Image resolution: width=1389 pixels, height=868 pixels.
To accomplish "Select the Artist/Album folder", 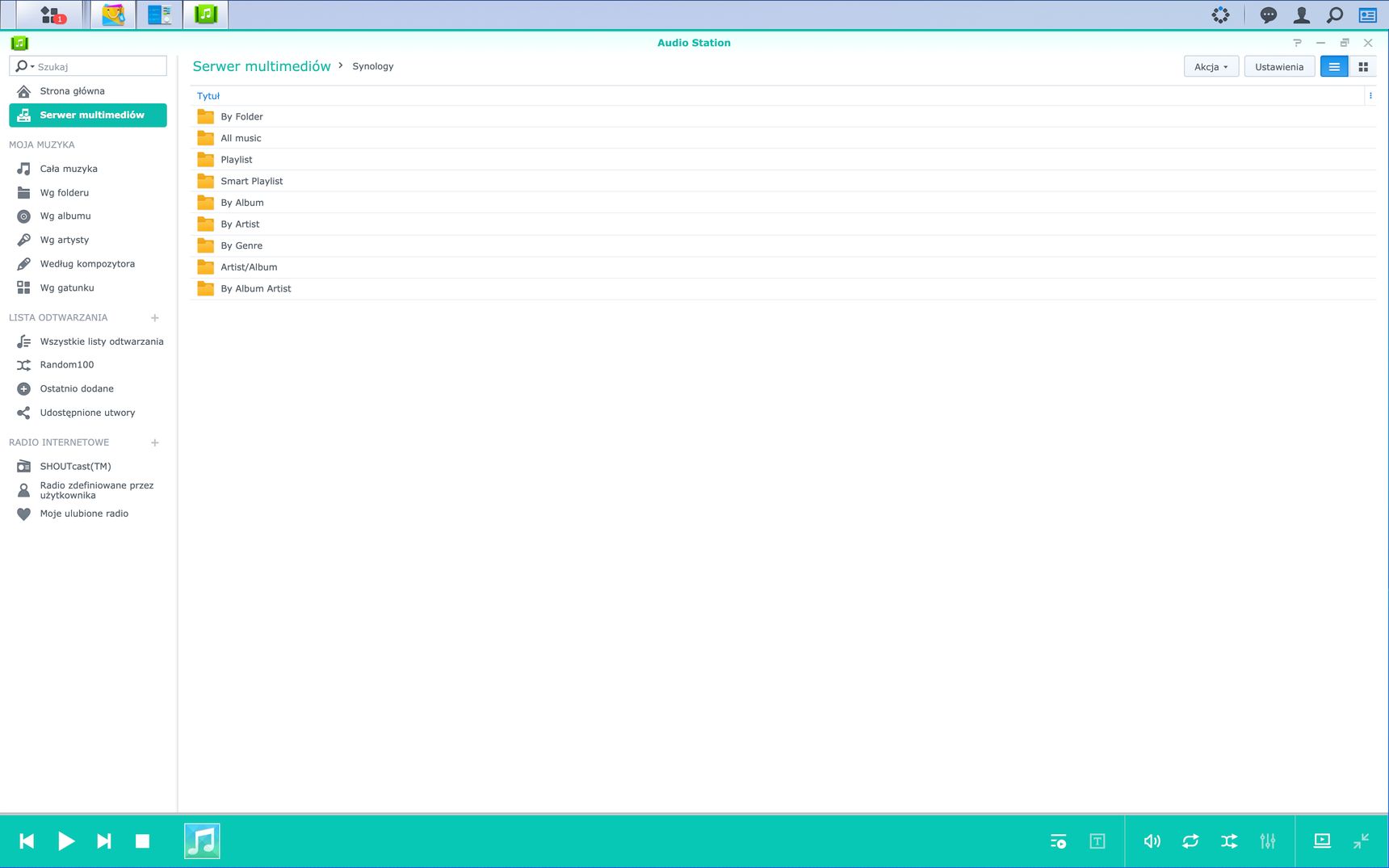I will pyautogui.click(x=783, y=267).
